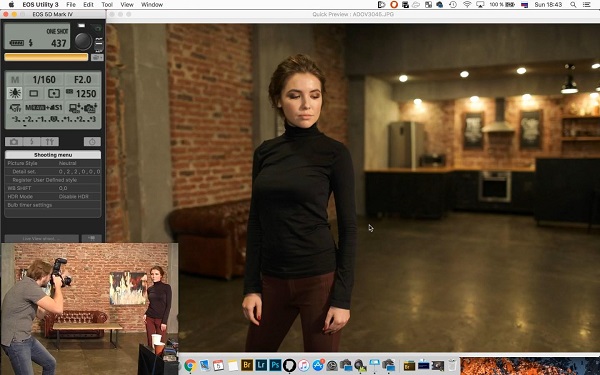Launch Photoshop from the Dock
Viewport: 600px width, 375px height.
275,365
